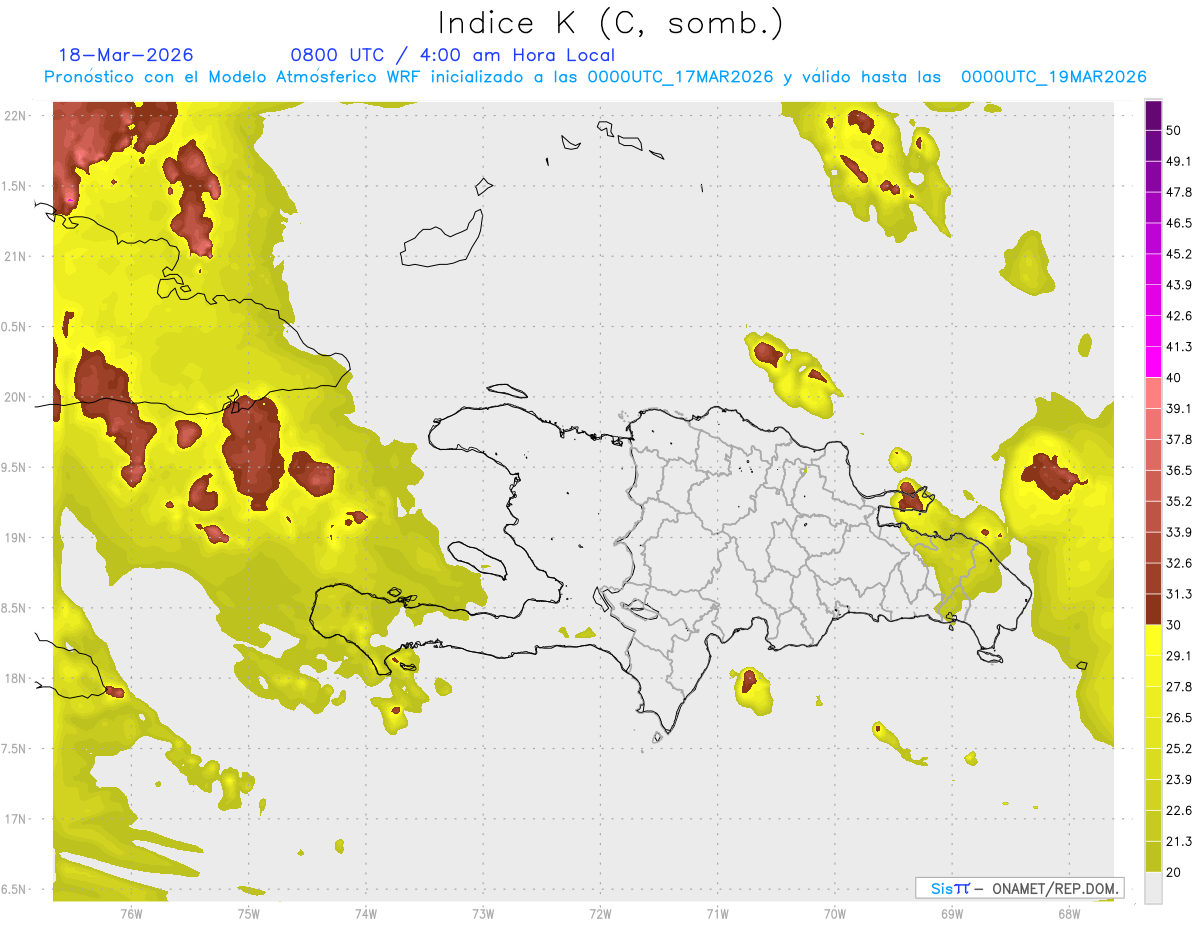This screenshot has height=927, width=1200.
Task: Click the '18N' latitude label
Action: (16, 678)
